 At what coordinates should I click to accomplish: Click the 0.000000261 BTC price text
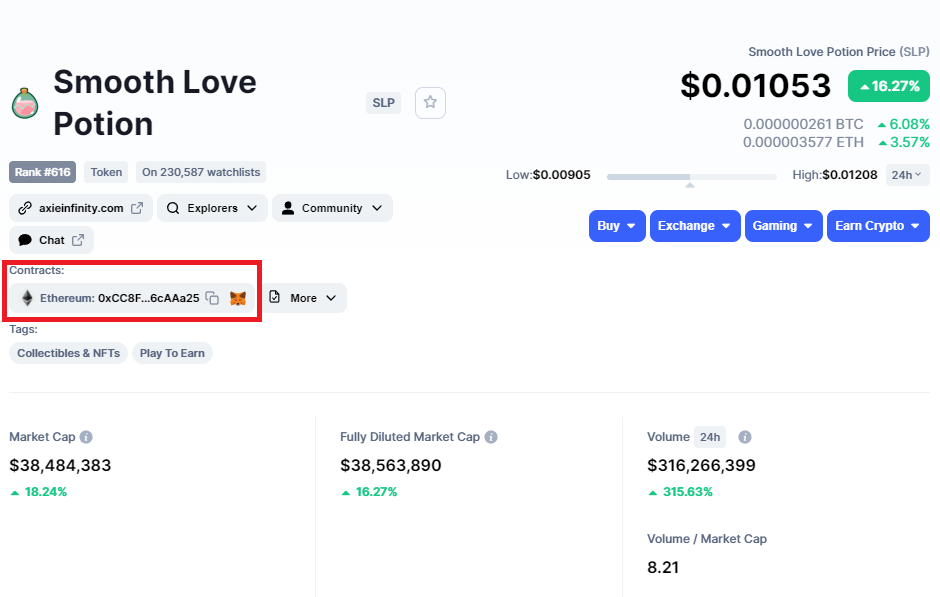pos(803,124)
